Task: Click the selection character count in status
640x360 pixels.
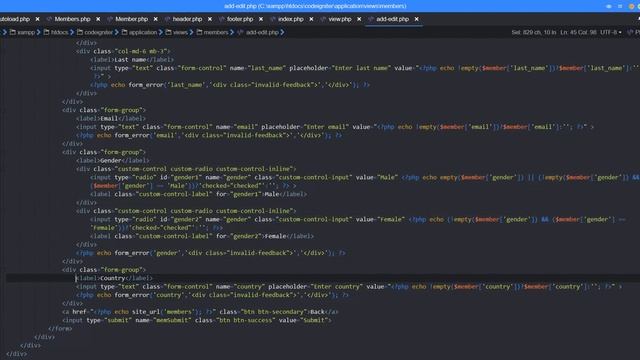Action: (533, 32)
